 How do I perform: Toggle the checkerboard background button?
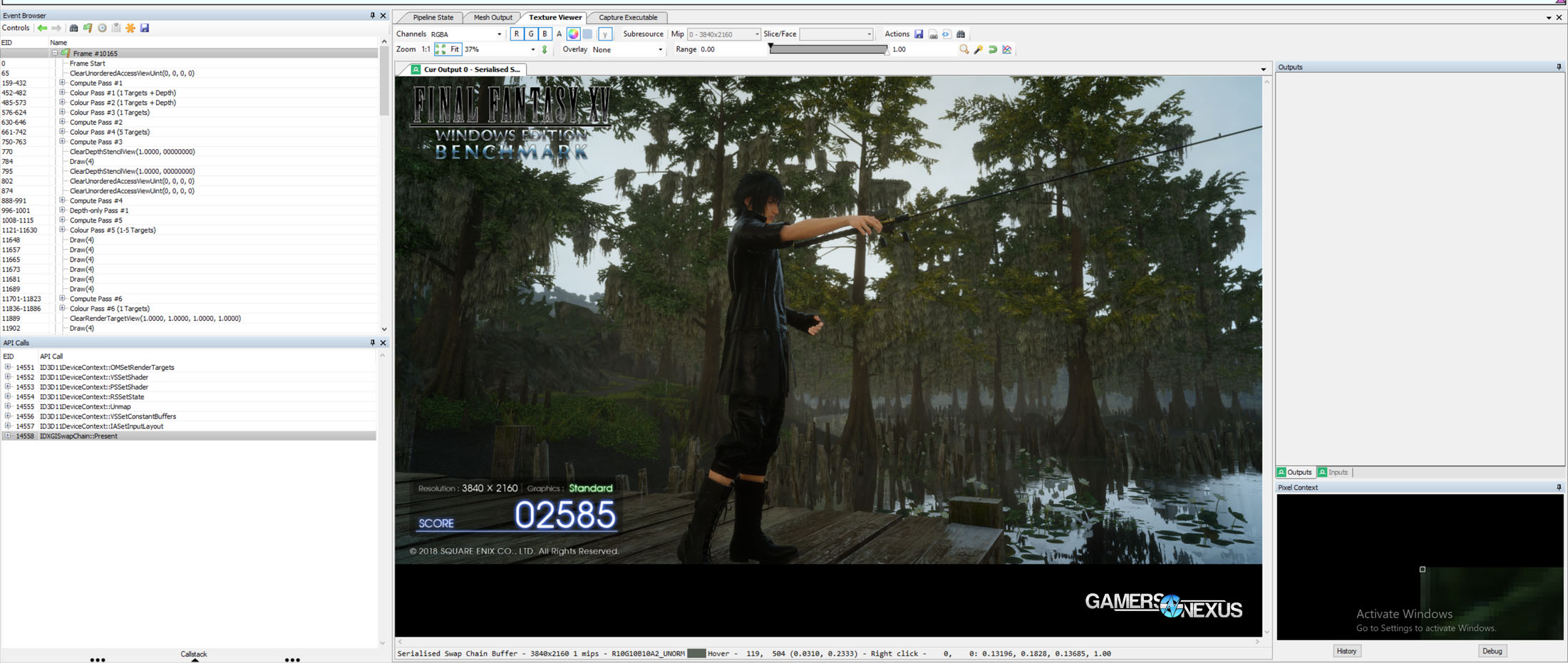pos(588,34)
